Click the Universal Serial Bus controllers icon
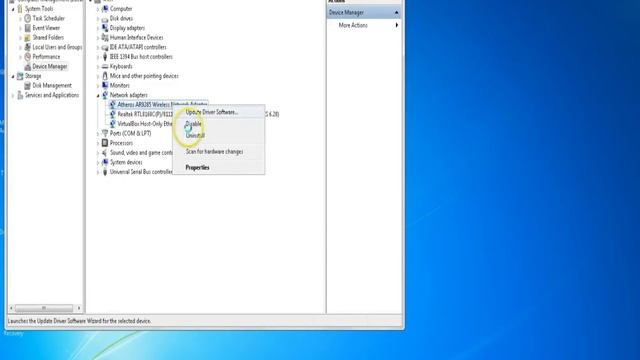This screenshot has width=640, height=360. pos(105,172)
